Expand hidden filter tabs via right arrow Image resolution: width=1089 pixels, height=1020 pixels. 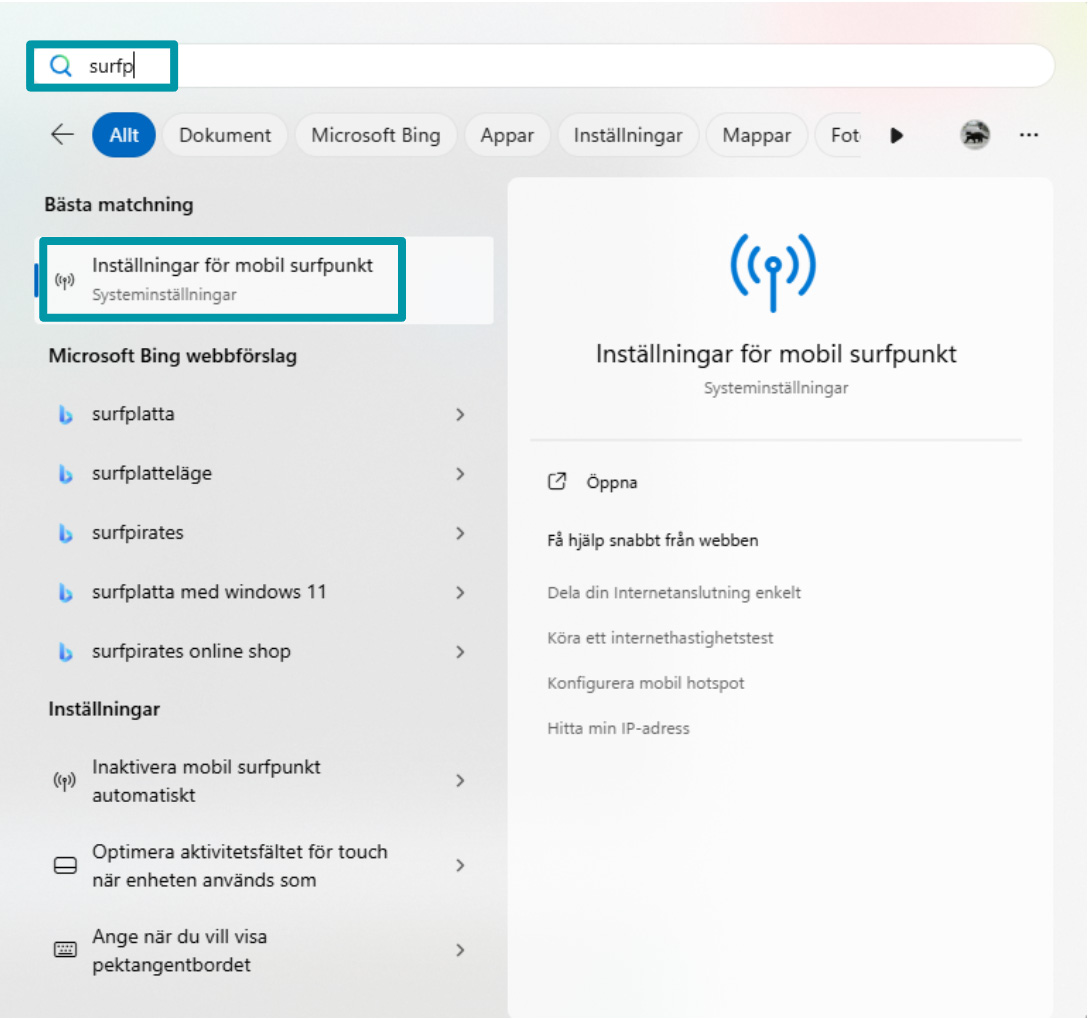tap(897, 135)
